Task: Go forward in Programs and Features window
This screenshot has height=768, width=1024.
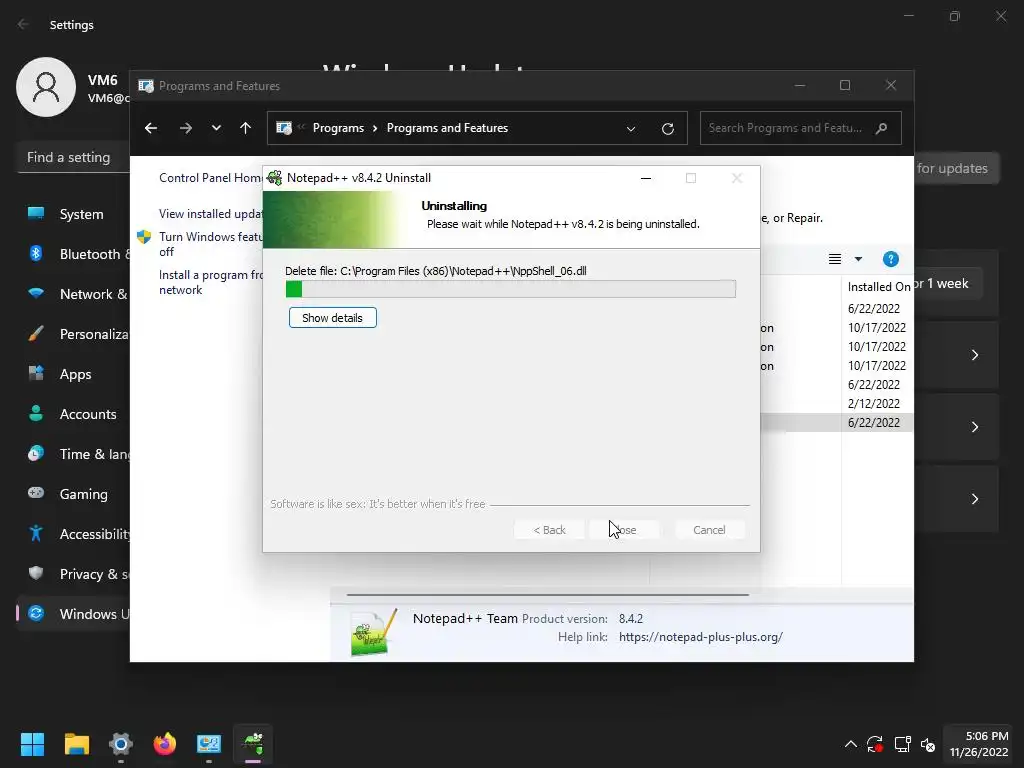Action: [x=185, y=128]
